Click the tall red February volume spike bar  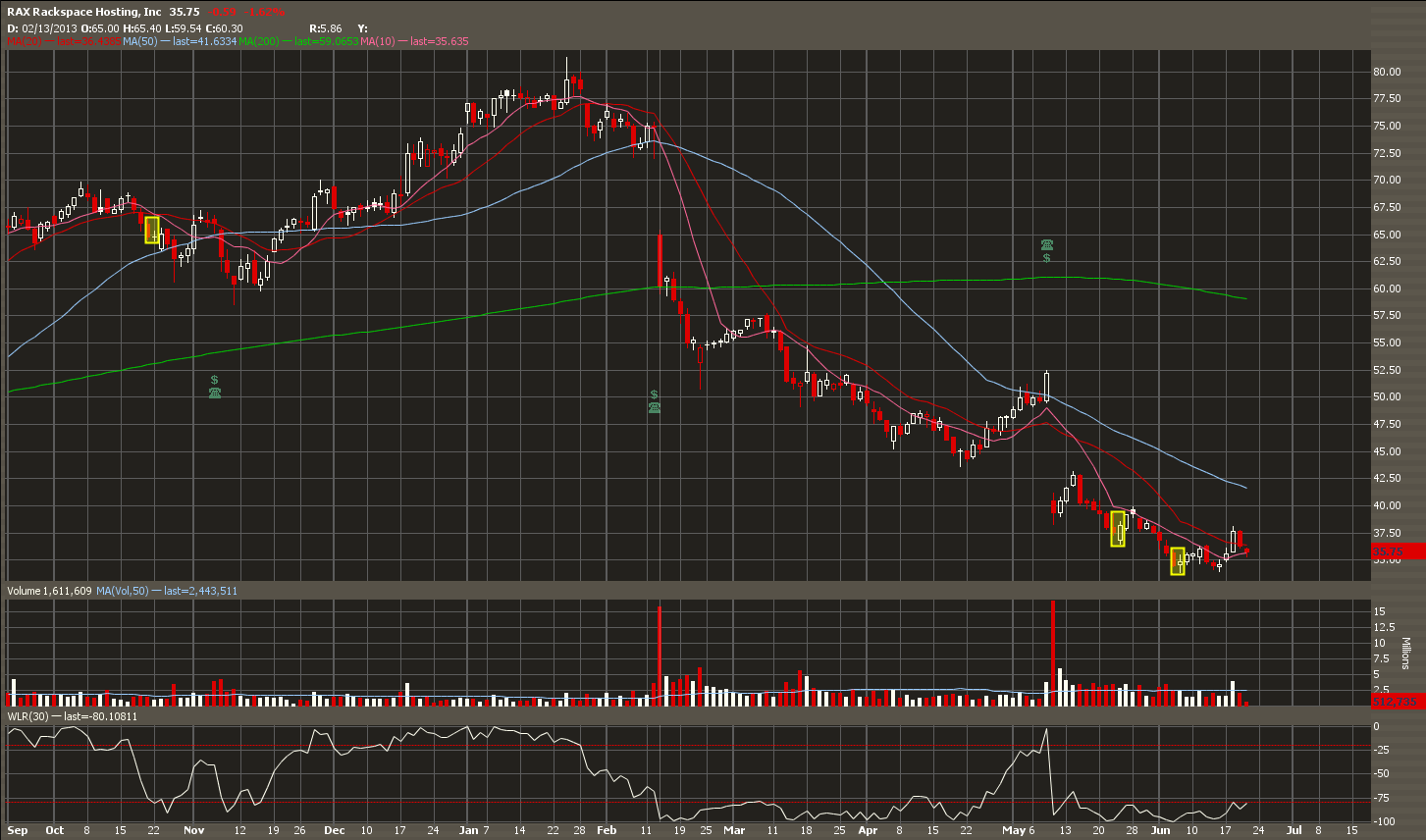pos(660,656)
